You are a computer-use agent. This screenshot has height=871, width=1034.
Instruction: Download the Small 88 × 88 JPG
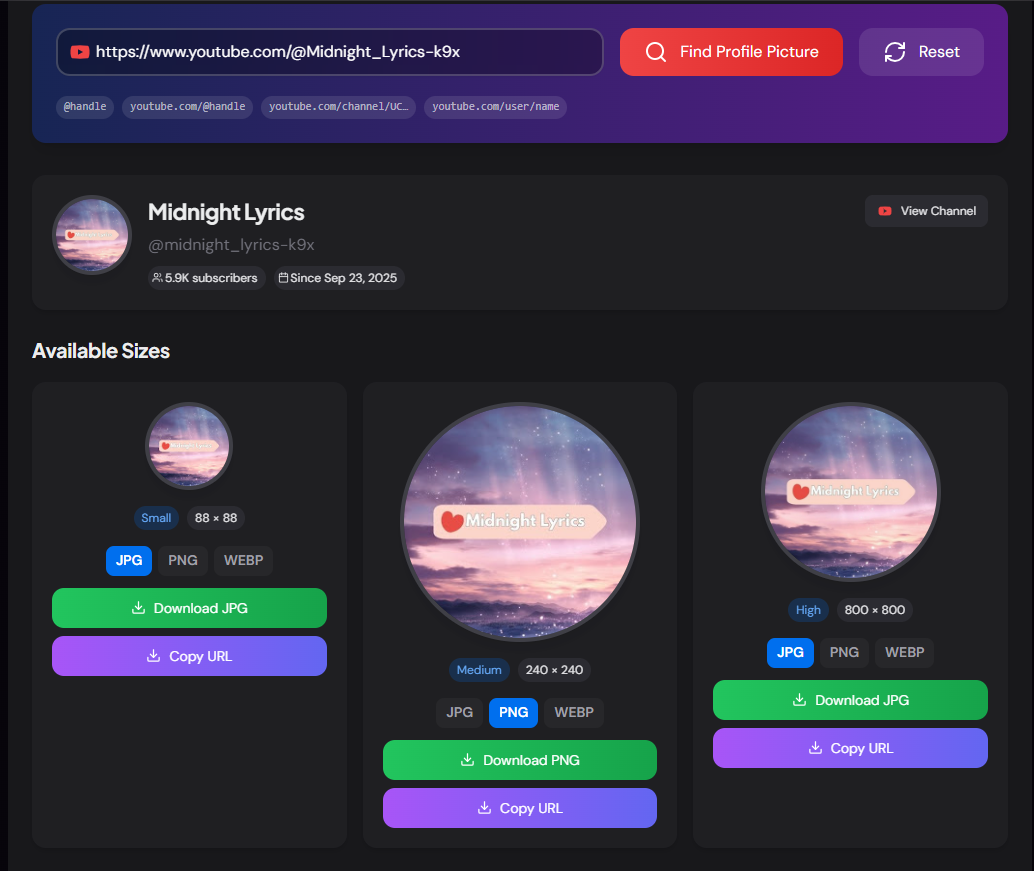click(189, 608)
